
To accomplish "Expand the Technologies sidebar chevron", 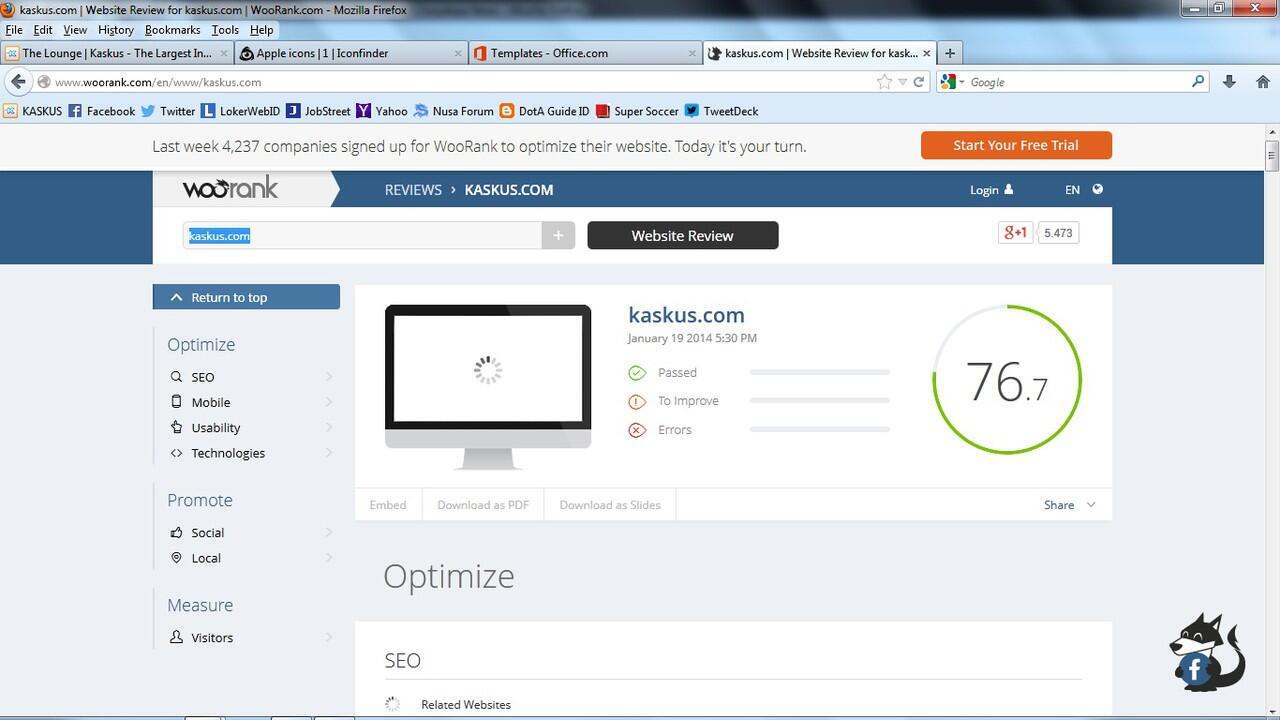I will [329, 453].
